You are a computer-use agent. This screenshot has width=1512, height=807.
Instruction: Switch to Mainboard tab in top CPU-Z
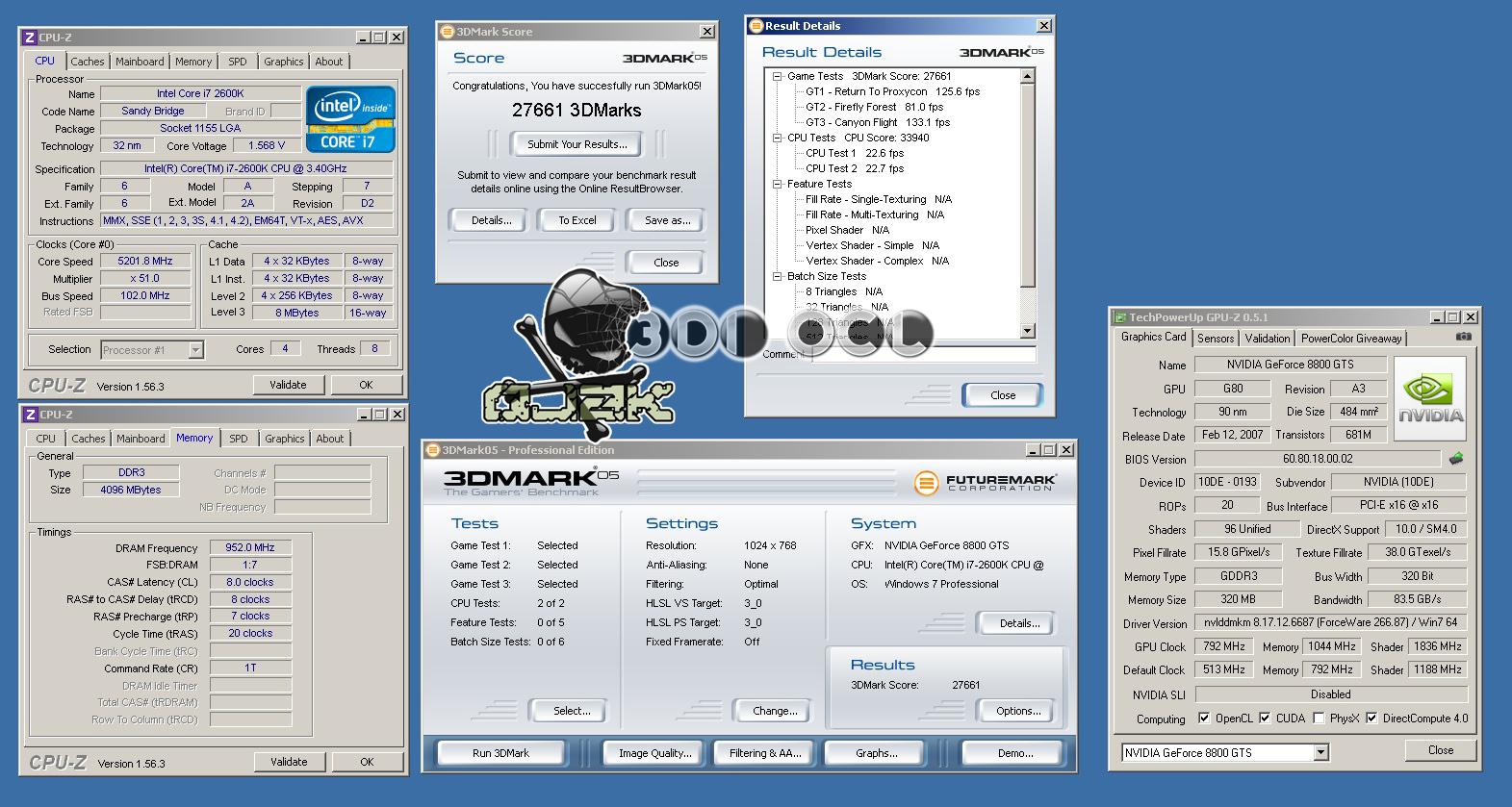[x=140, y=62]
